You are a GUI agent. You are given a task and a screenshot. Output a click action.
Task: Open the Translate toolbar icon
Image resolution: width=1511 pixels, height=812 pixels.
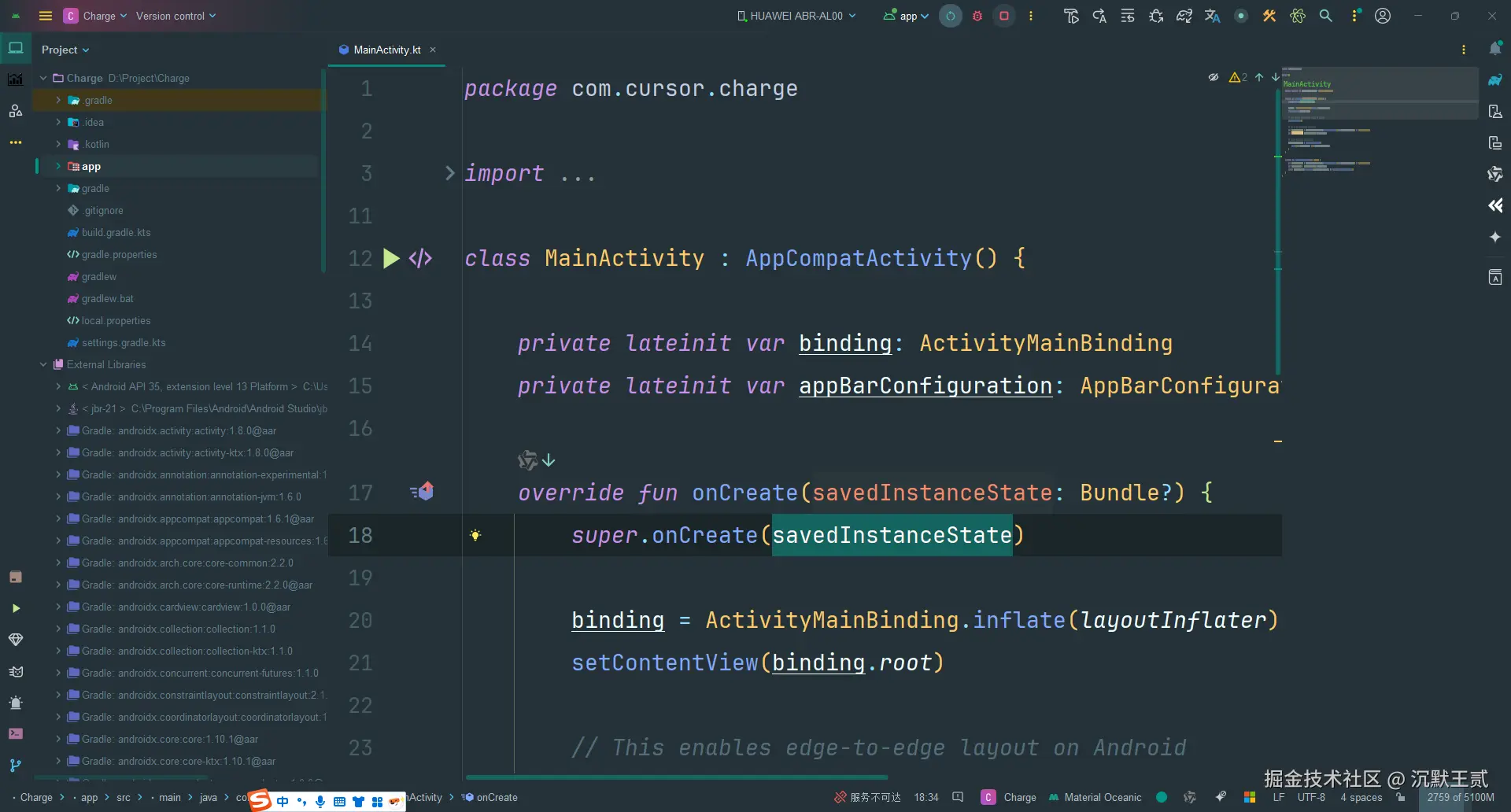point(1213,16)
